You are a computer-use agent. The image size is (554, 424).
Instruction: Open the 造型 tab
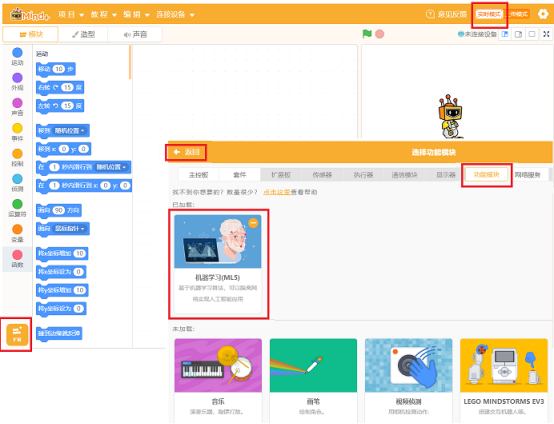pos(83,34)
